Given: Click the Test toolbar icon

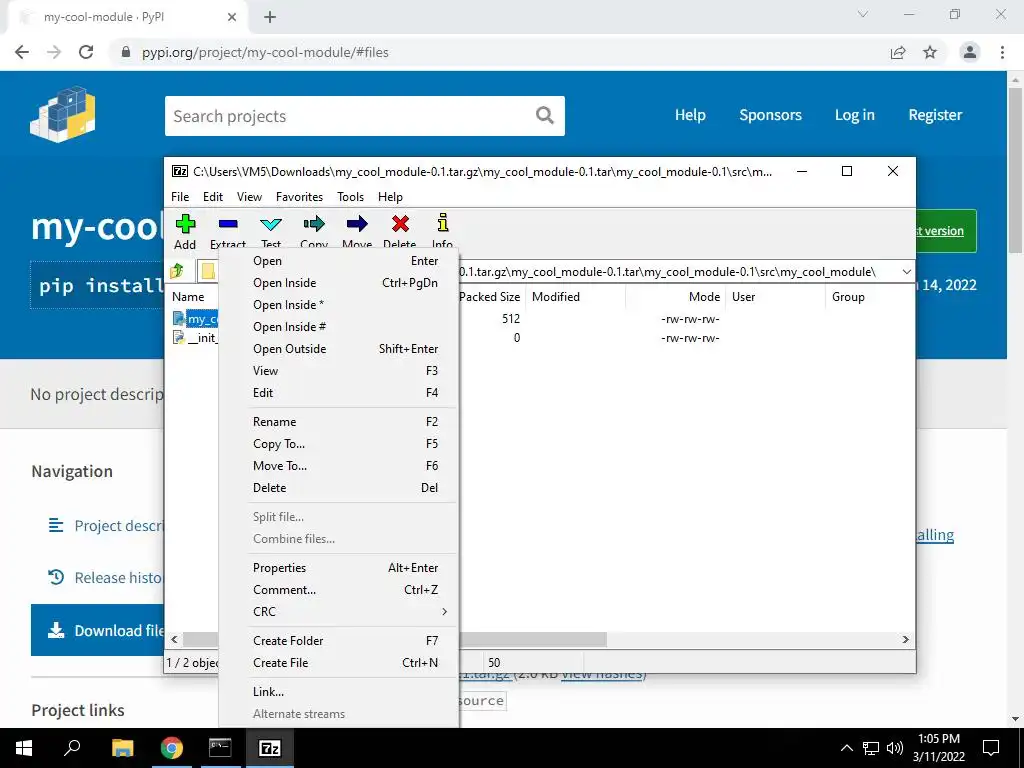Looking at the screenshot, I should [x=271, y=225].
